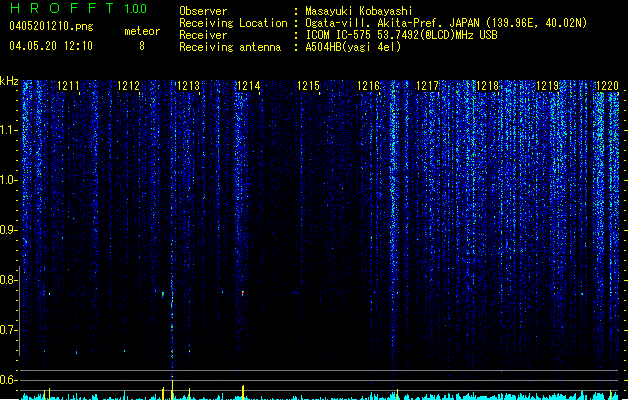629x400 pixels.
Task: Click the 1.1 kHz axis label
Action: tap(8, 130)
